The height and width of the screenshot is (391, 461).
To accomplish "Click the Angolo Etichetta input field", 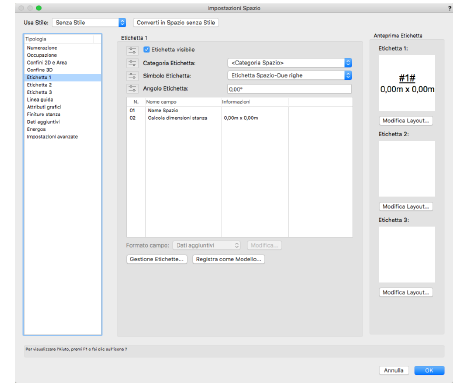I will [x=289, y=89].
